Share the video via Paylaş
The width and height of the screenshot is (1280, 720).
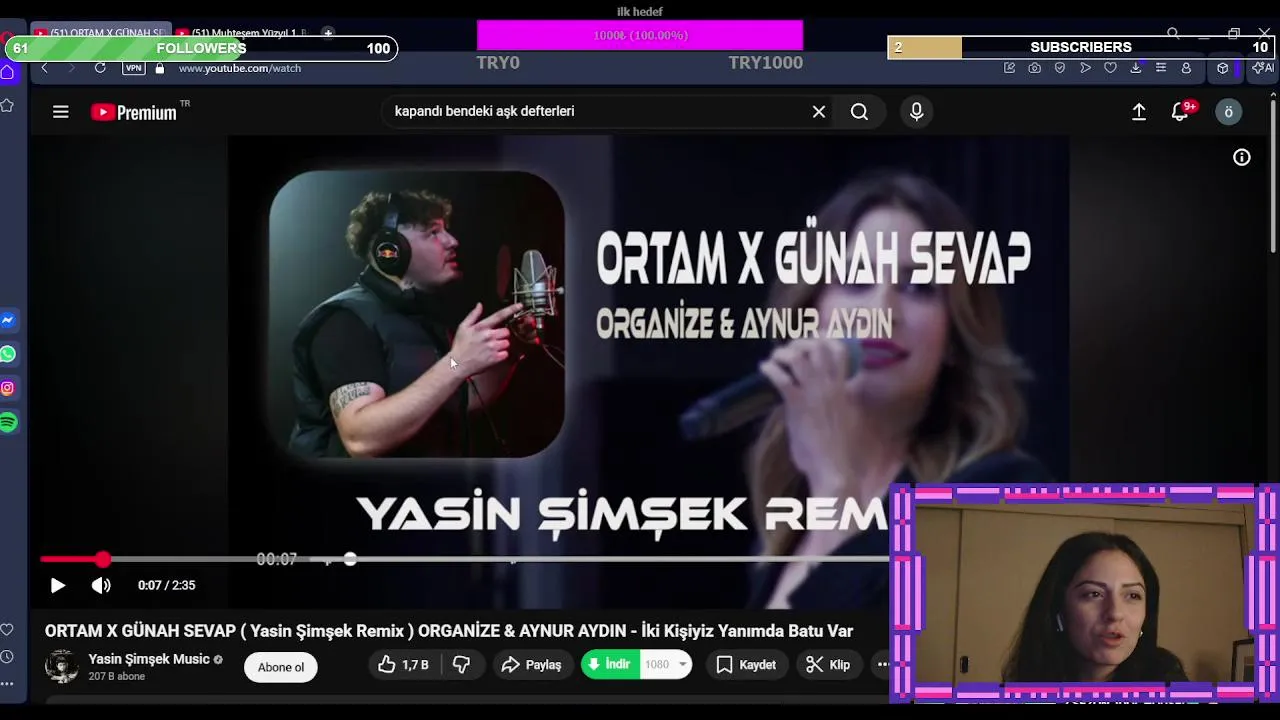(x=532, y=665)
